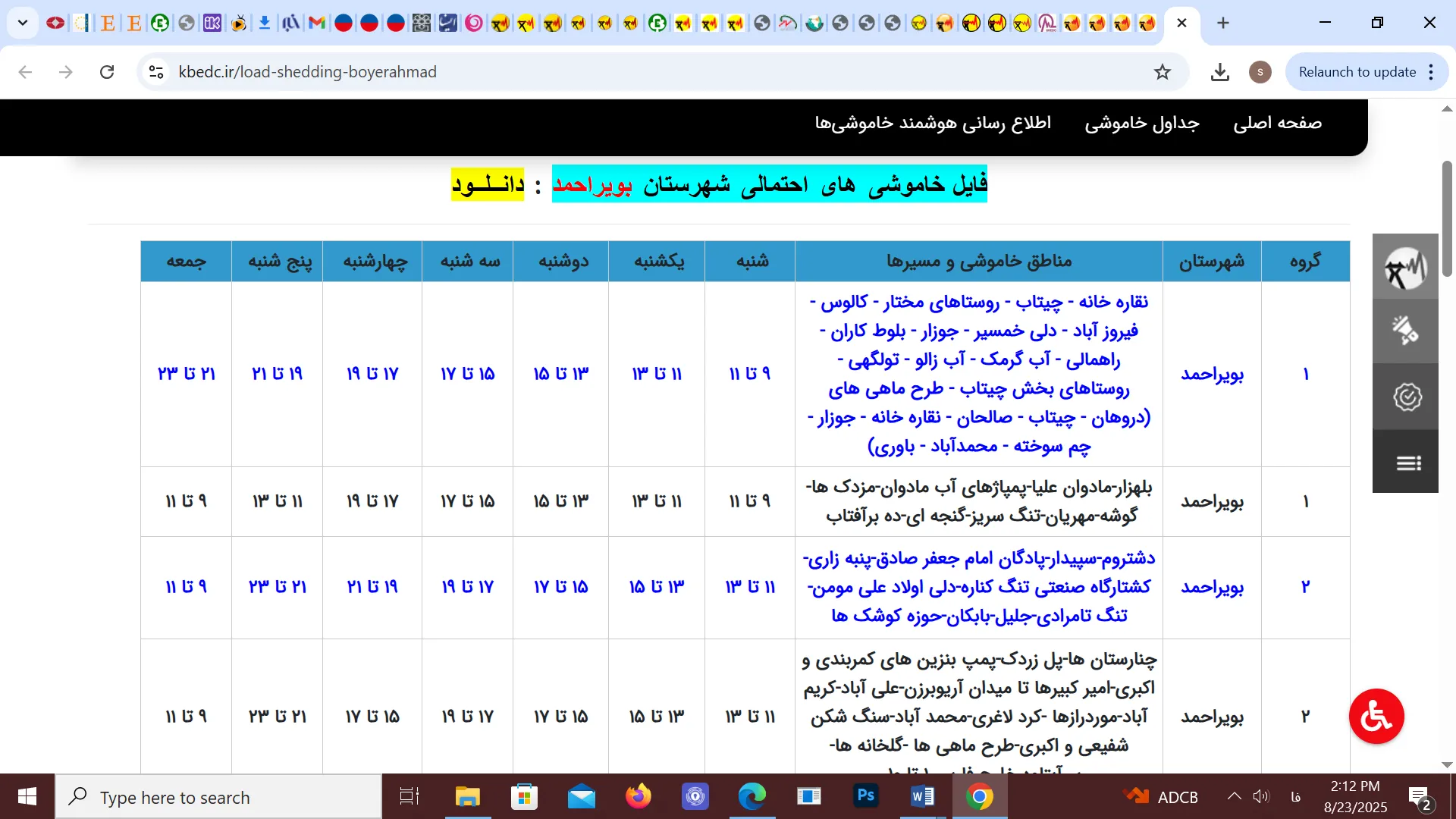Click the page vertical scrollbar thumb
The image size is (1456, 819).
click(x=1447, y=218)
